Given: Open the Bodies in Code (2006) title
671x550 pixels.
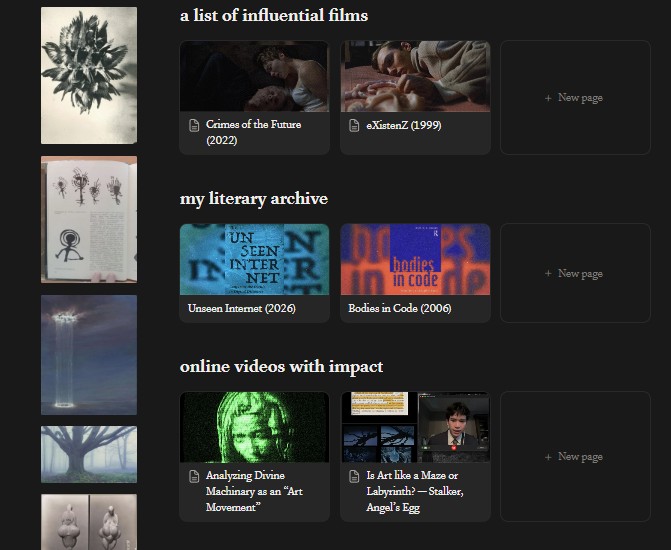Looking at the screenshot, I should coord(400,309).
